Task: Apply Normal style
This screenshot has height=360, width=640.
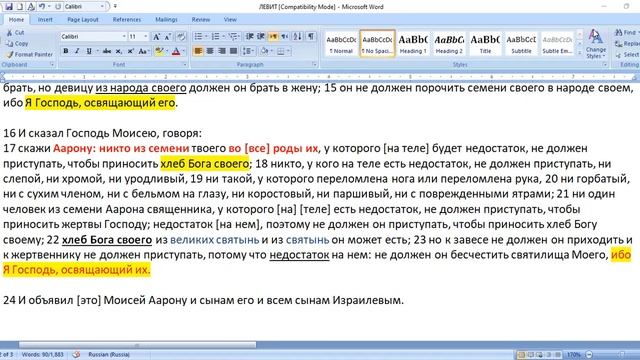Action: pos(341,44)
